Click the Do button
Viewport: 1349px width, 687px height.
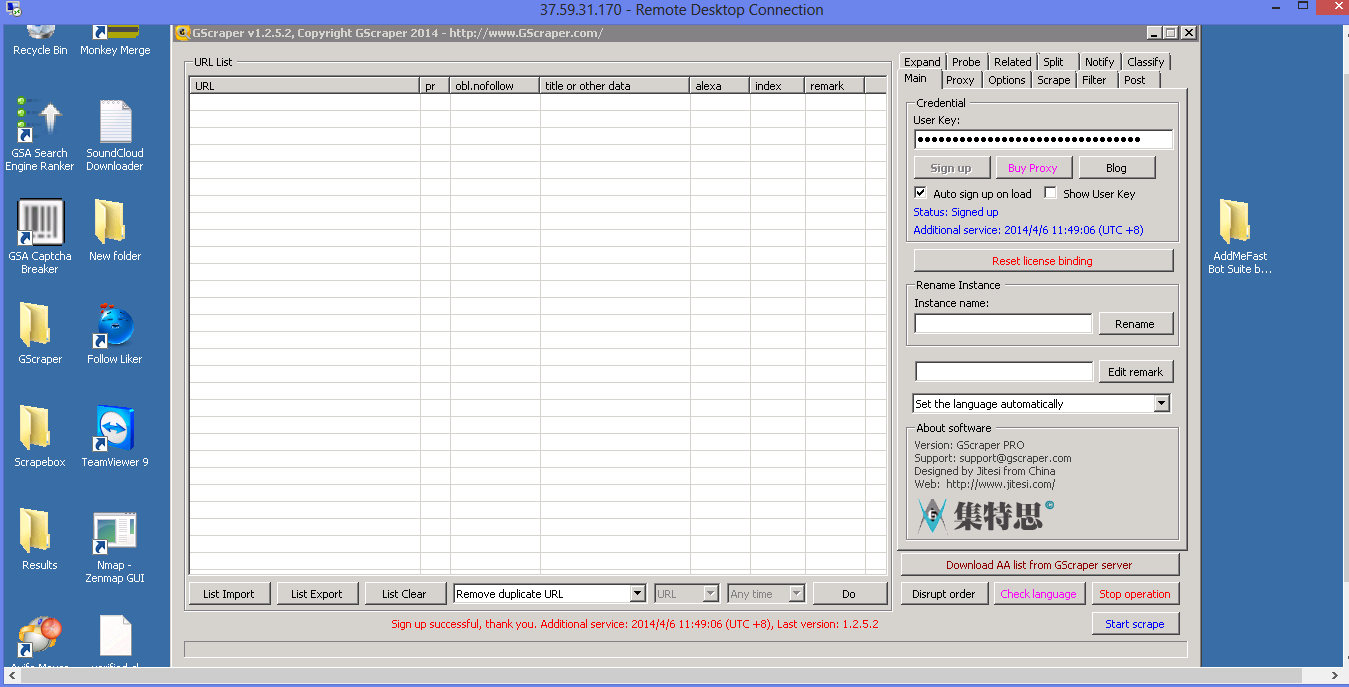848,594
